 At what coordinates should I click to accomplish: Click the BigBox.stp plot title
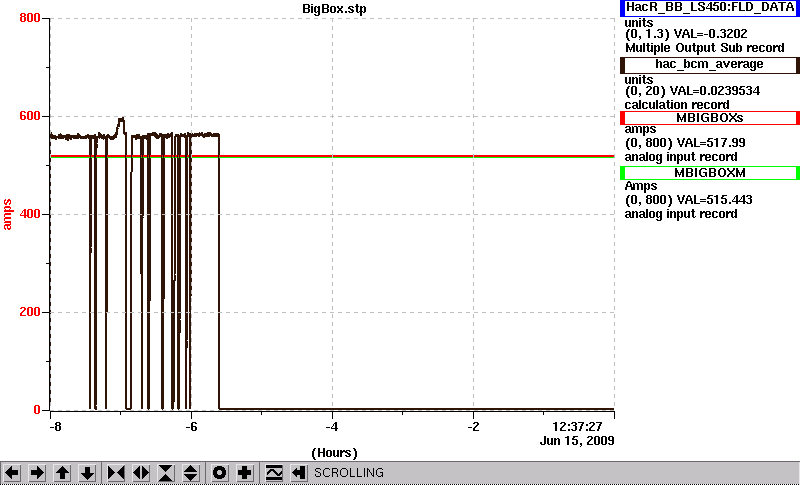pyautogui.click(x=334, y=9)
